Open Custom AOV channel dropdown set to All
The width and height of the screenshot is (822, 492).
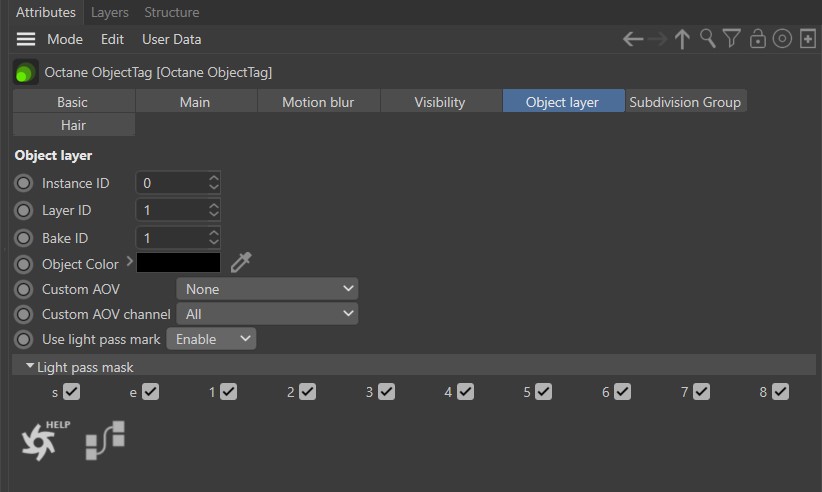click(x=267, y=314)
